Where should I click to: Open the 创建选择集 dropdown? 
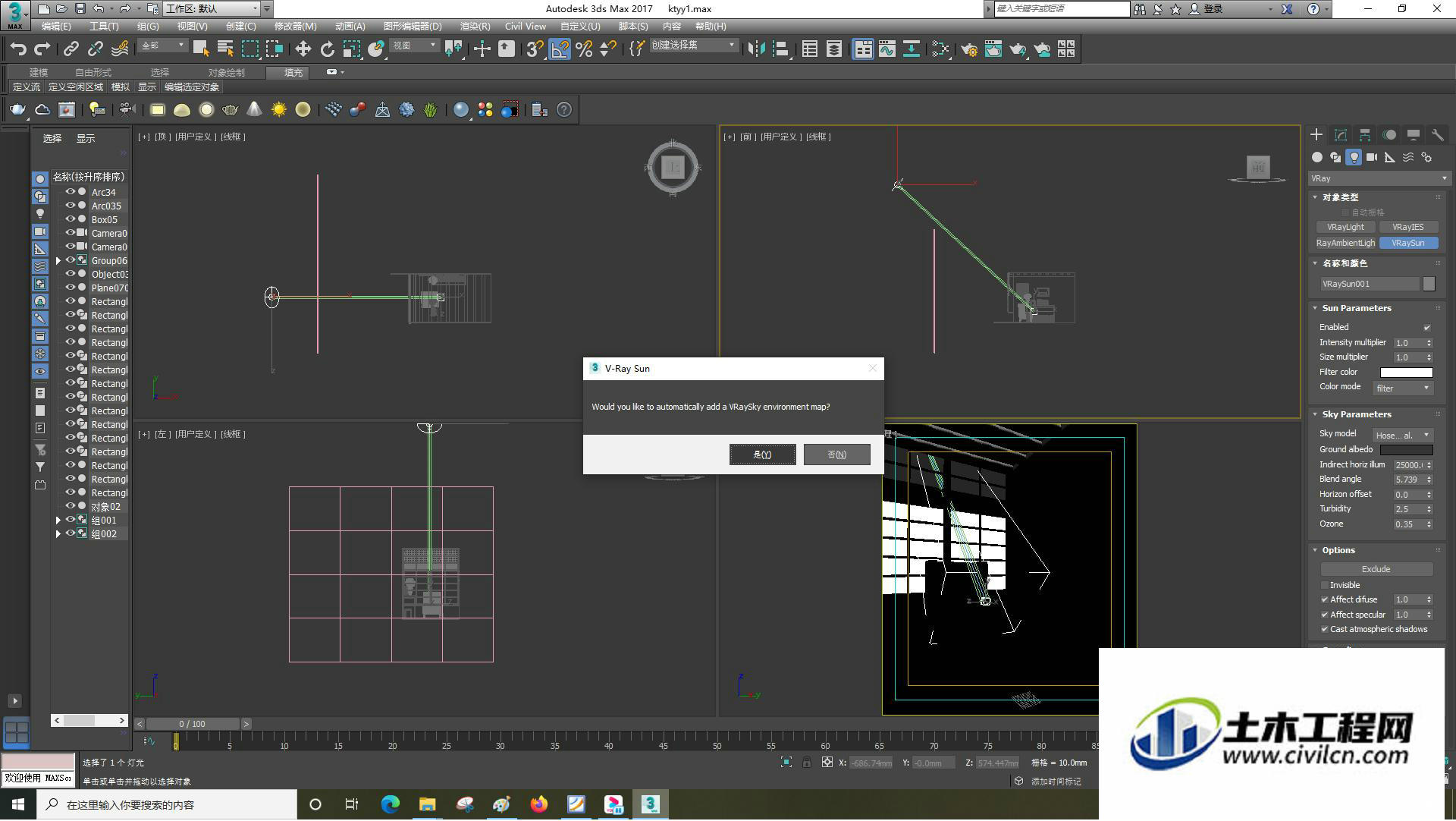693,46
